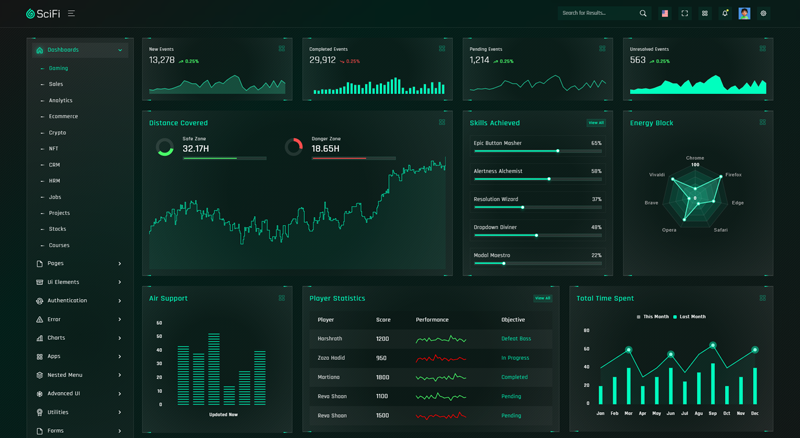This screenshot has width=800, height=438.
Task: Expand the Authentication menu arrow
Action: tap(120, 301)
